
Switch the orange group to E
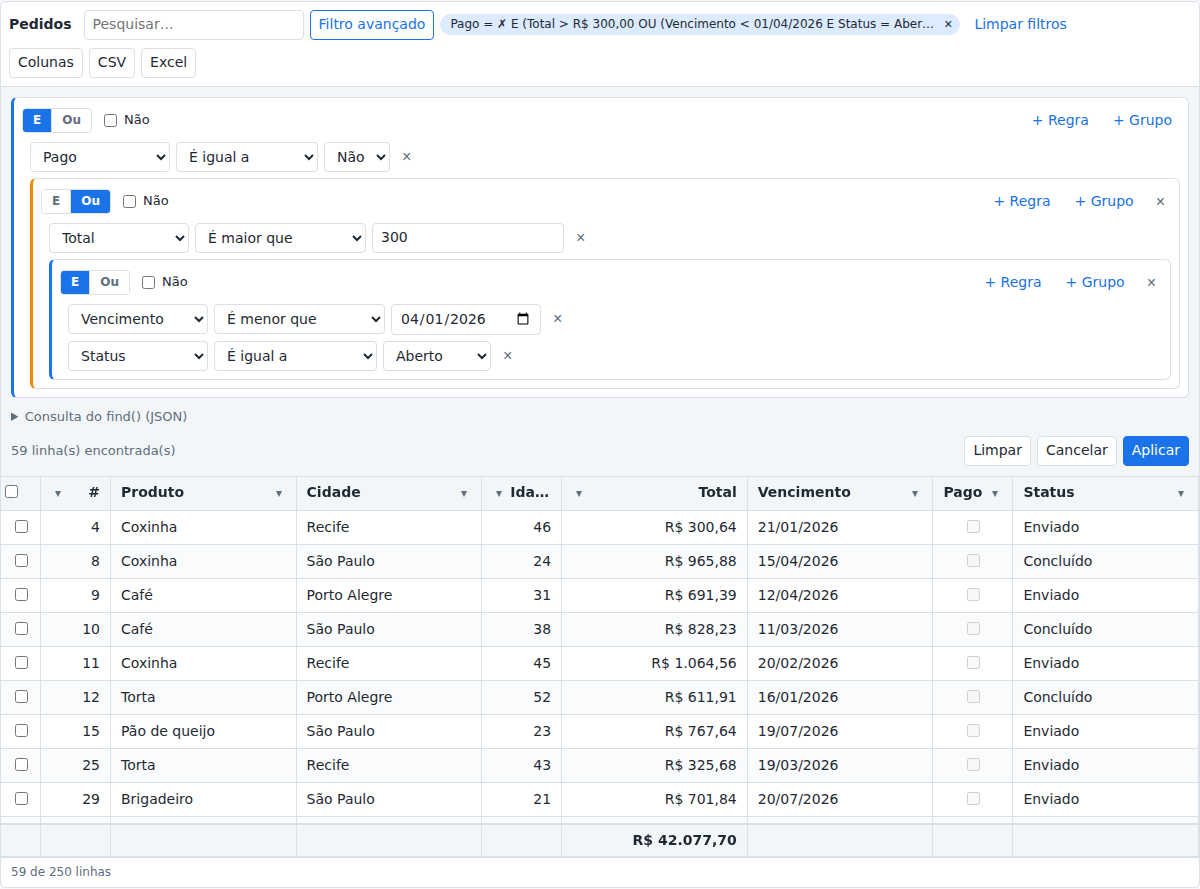click(56, 201)
